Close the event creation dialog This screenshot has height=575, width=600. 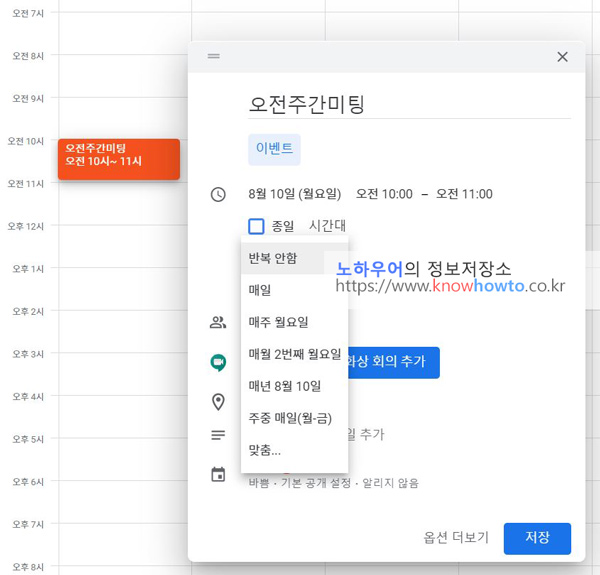click(562, 57)
